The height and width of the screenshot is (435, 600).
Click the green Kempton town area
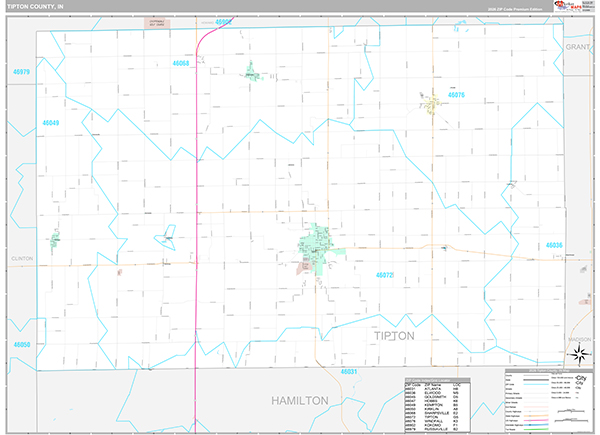(55, 239)
